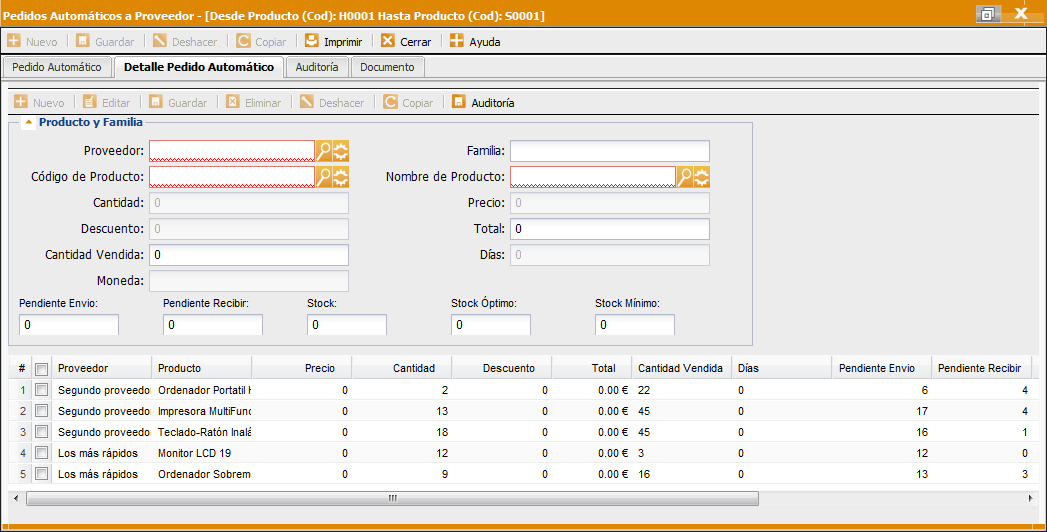Collapse the Producto y Familia section
The height and width of the screenshot is (532, 1047).
tap(29, 122)
